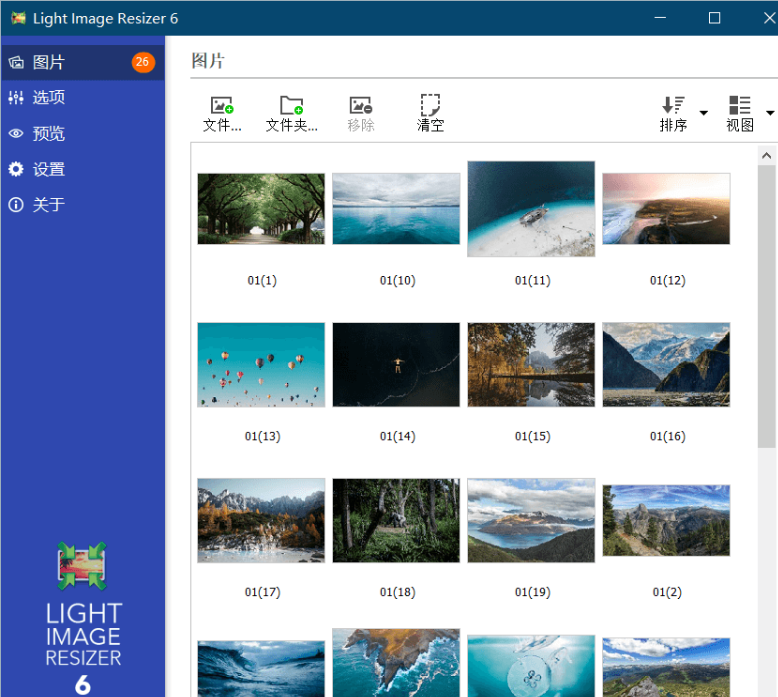Add a folder with 文件夹... button

(292, 114)
